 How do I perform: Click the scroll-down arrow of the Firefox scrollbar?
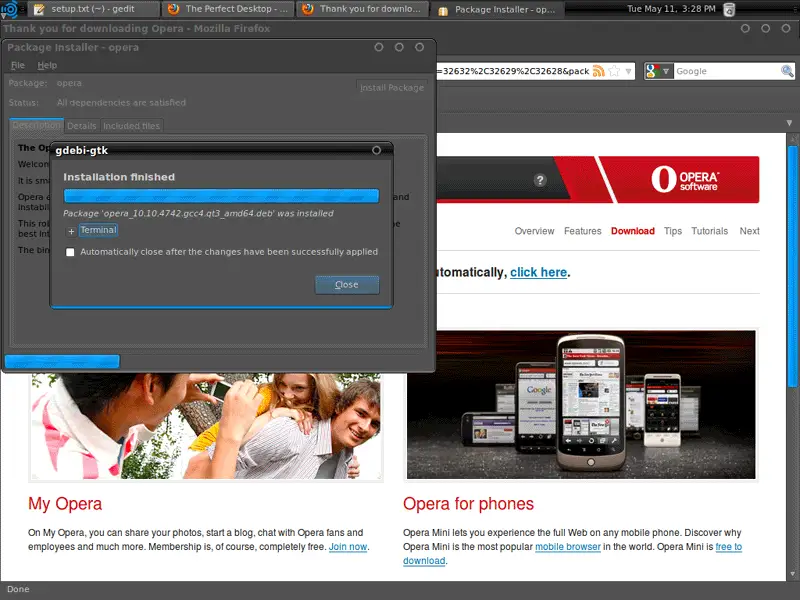[x=792, y=574]
